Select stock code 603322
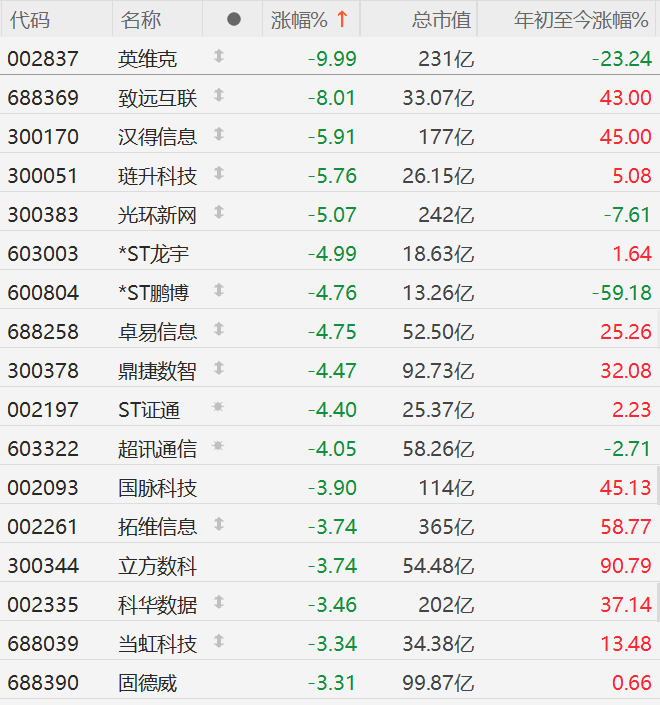This screenshot has width=660, height=705. pyautogui.click(x=43, y=449)
